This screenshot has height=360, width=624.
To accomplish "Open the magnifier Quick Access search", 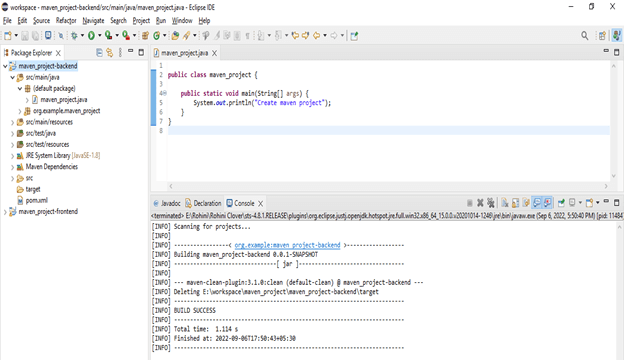I will click(585, 36).
